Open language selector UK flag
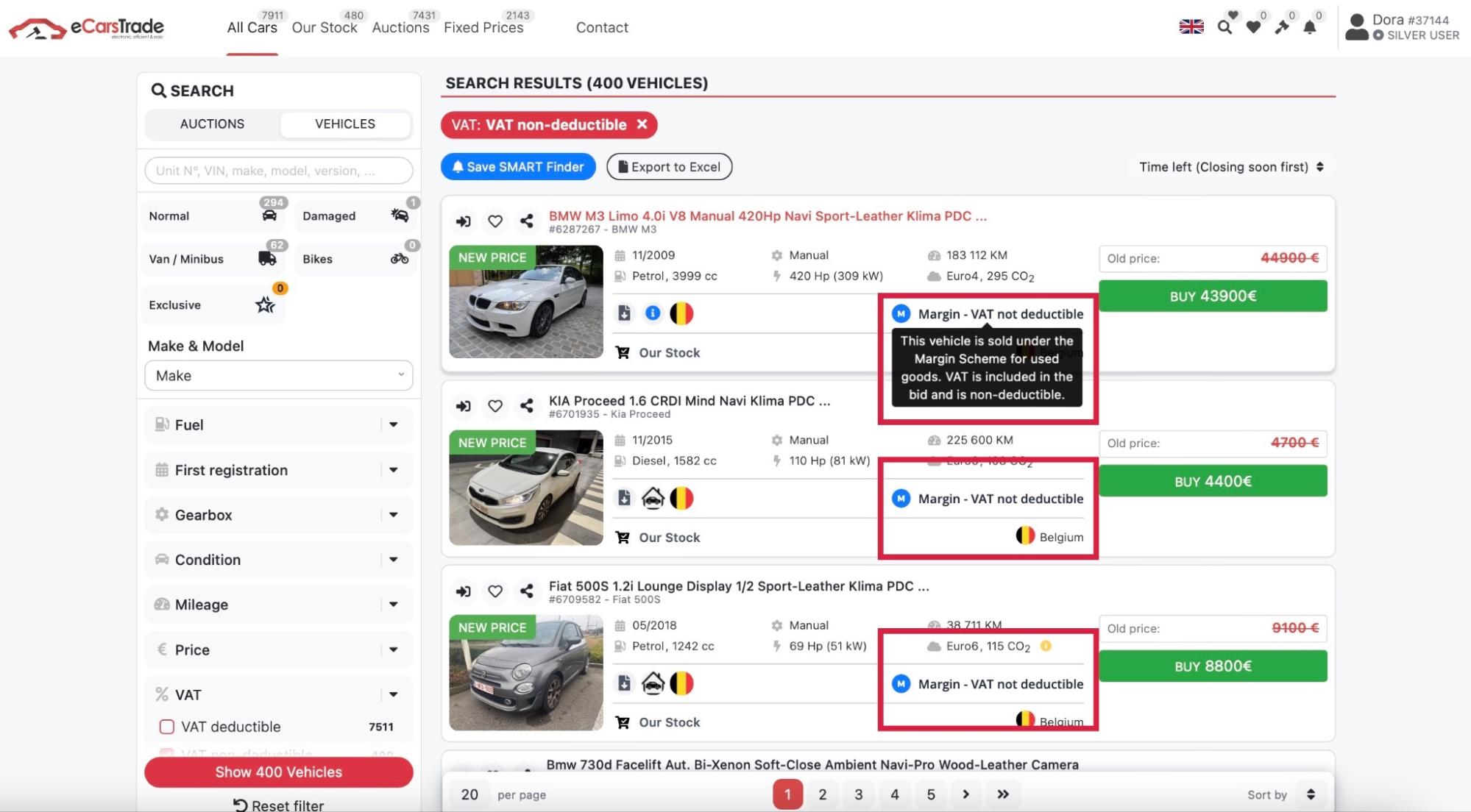Viewport: 1471px width, 812px height. (x=1191, y=27)
